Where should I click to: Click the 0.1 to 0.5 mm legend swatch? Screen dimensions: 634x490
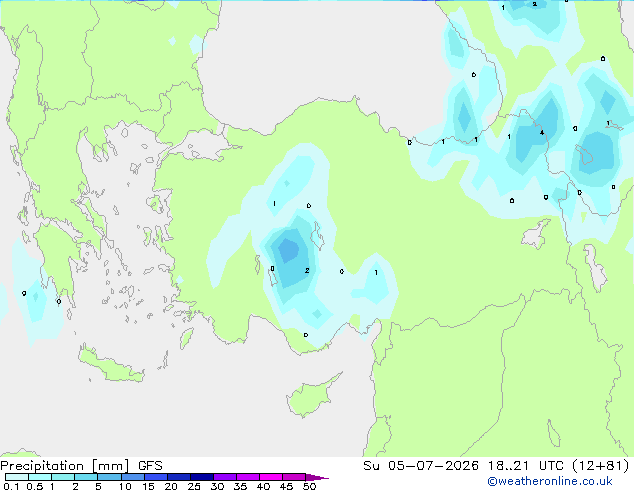pyautogui.click(x=17, y=477)
